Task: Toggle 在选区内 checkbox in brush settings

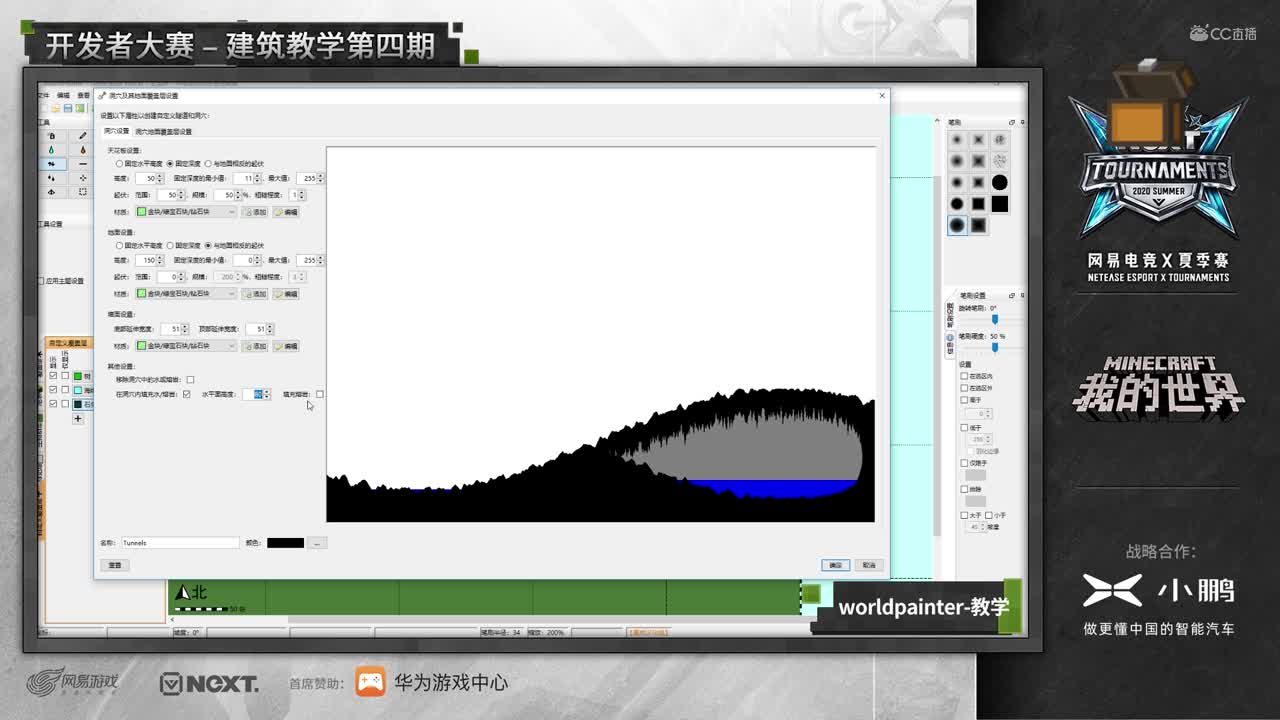Action: pyautogui.click(x=964, y=376)
